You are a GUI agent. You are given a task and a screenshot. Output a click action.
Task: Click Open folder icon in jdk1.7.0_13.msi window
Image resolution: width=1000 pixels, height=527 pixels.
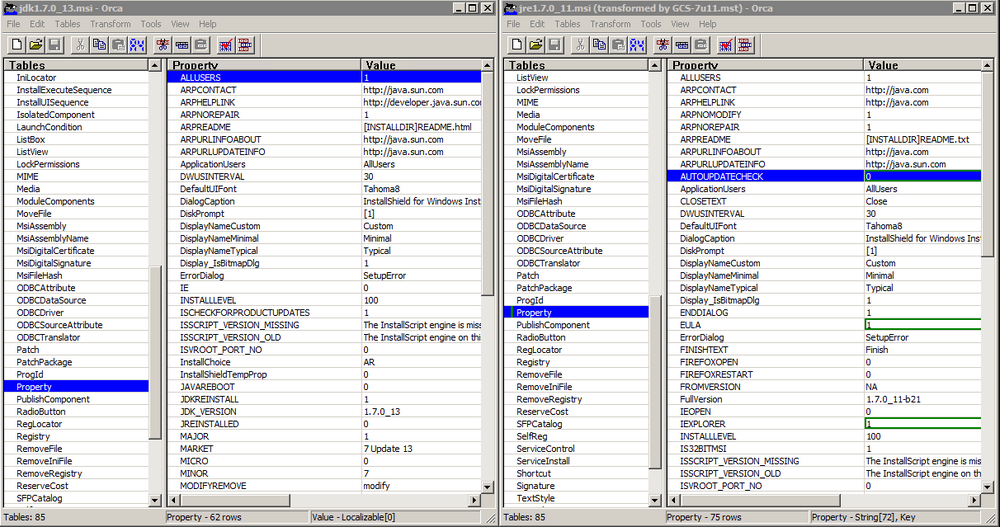[x=36, y=45]
